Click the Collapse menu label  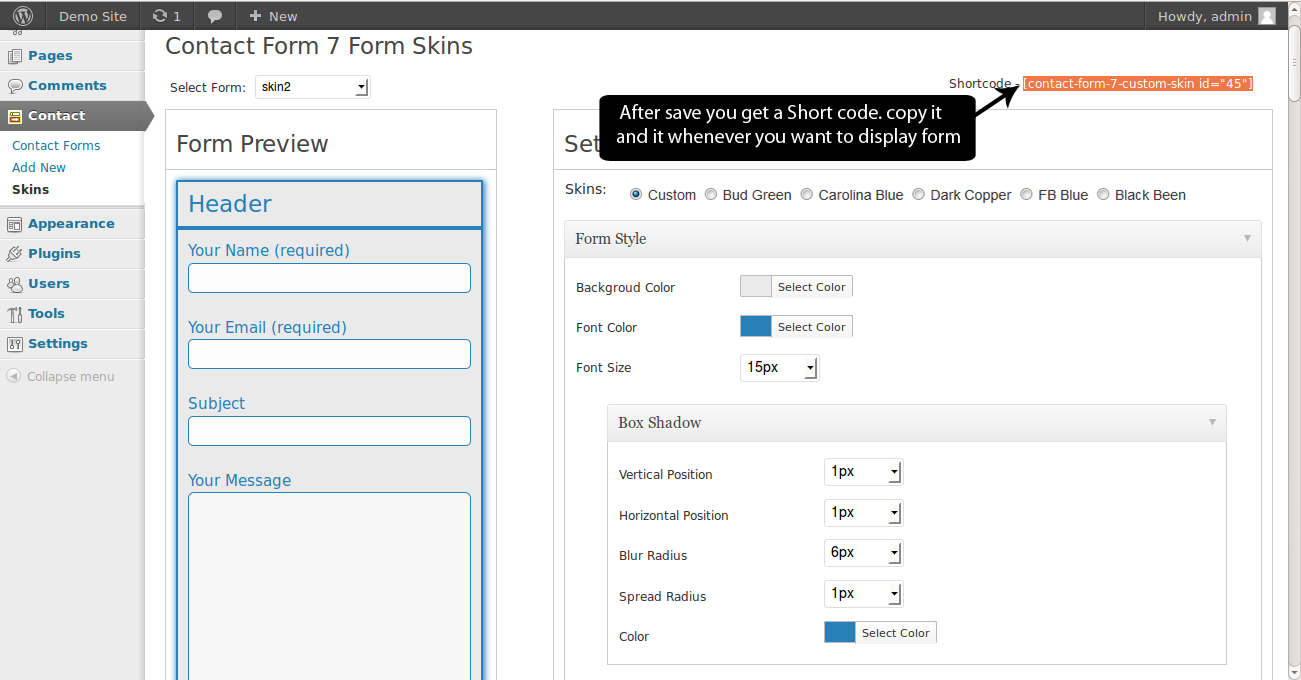click(70, 377)
